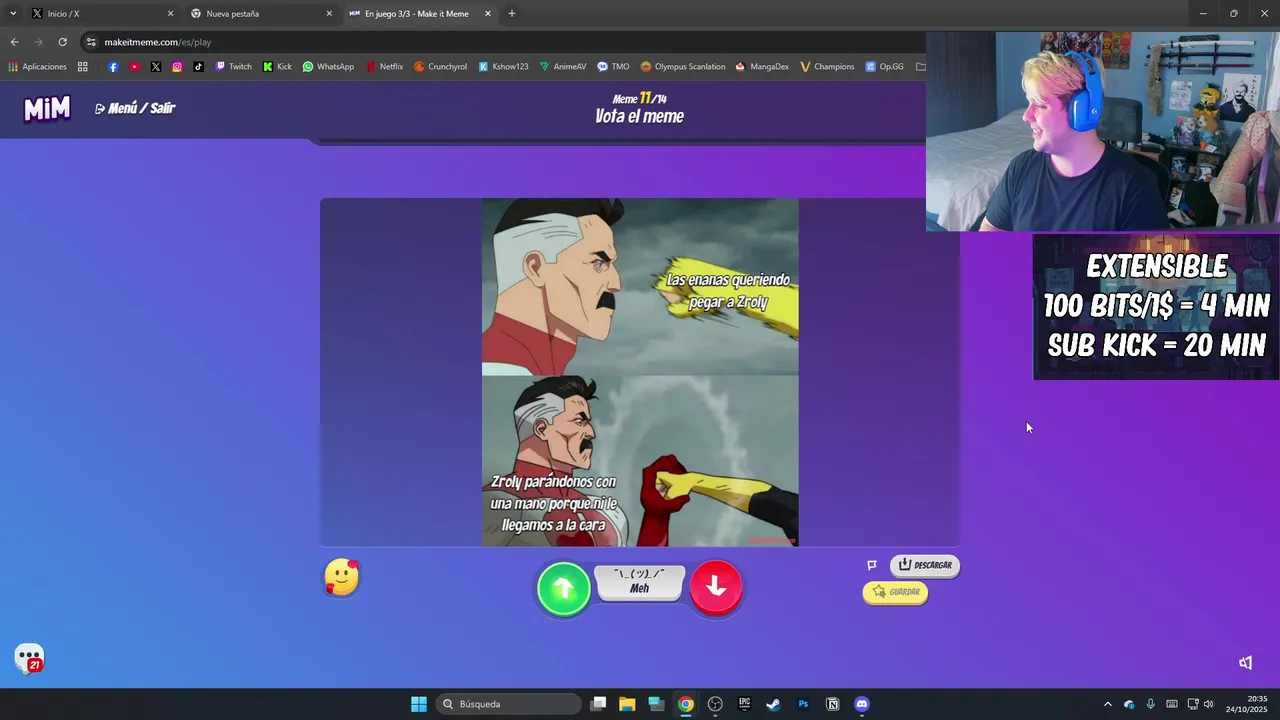Open the tab groups grid icon
This screenshot has height=720, width=1280.
pyautogui.click(x=83, y=67)
